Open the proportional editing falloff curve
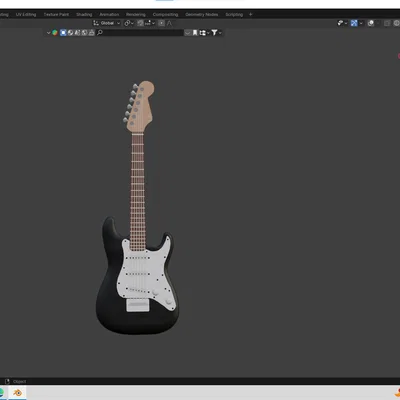This screenshot has width=400, height=400. (169, 23)
